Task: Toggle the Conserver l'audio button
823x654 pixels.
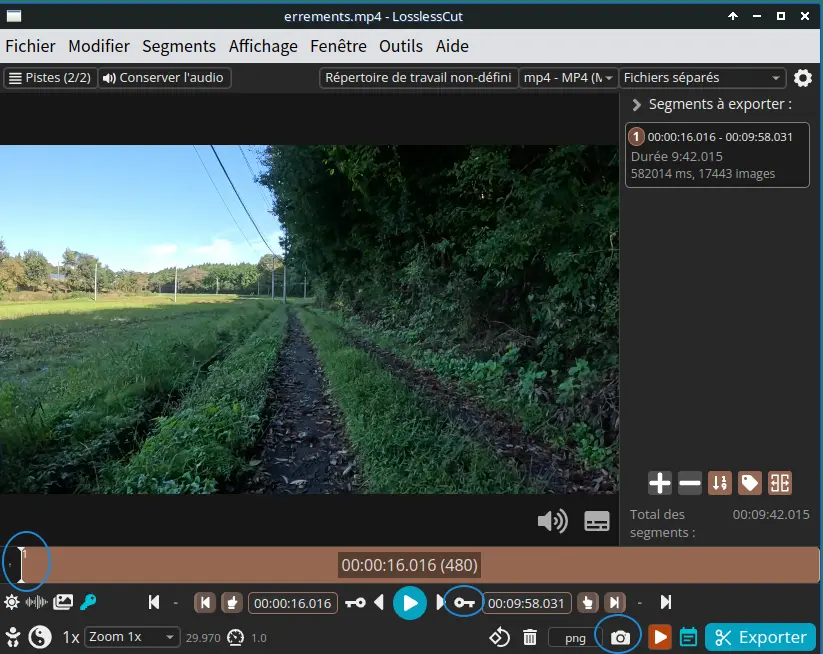Action: point(165,78)
